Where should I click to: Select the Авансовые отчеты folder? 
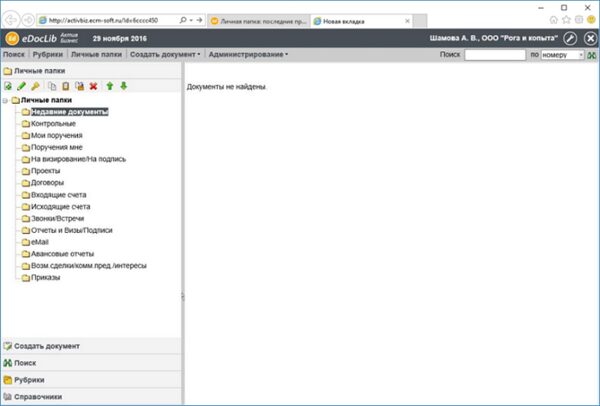click(62, 254)
